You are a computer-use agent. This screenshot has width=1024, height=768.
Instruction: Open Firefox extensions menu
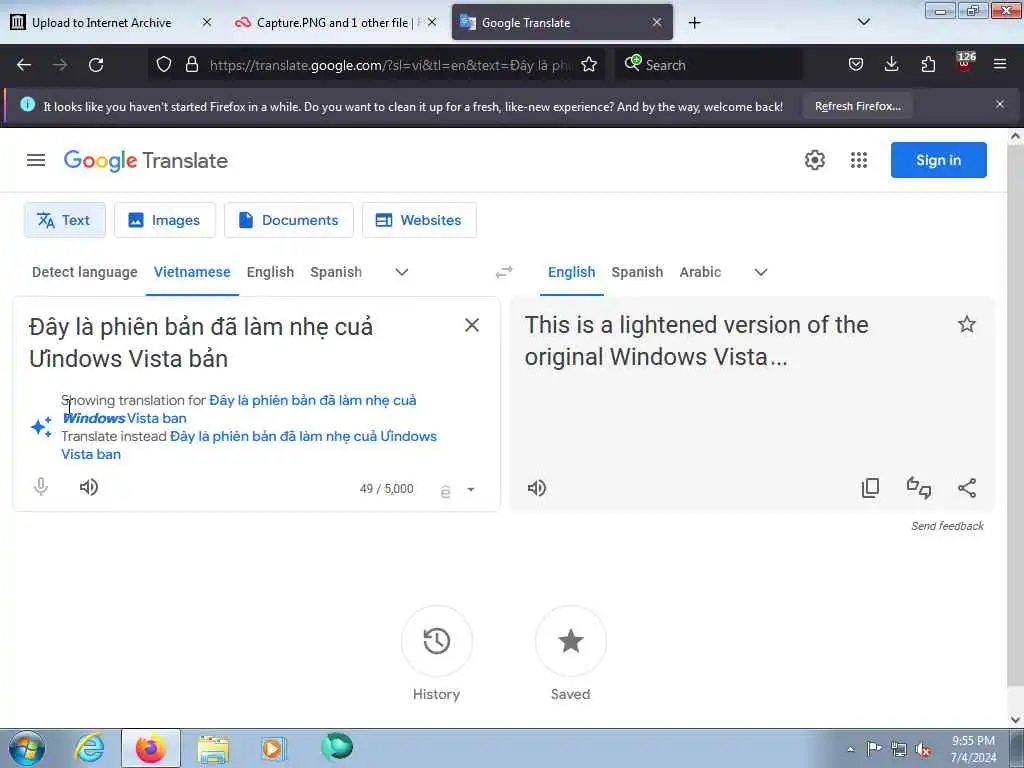coord(928,64)
